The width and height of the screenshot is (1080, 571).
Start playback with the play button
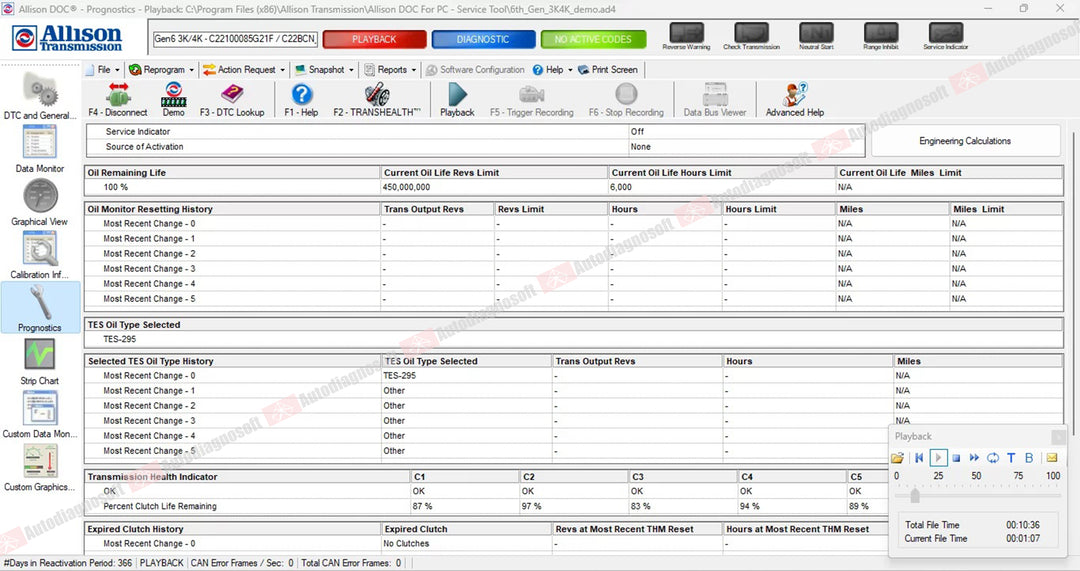coord(938,457)
